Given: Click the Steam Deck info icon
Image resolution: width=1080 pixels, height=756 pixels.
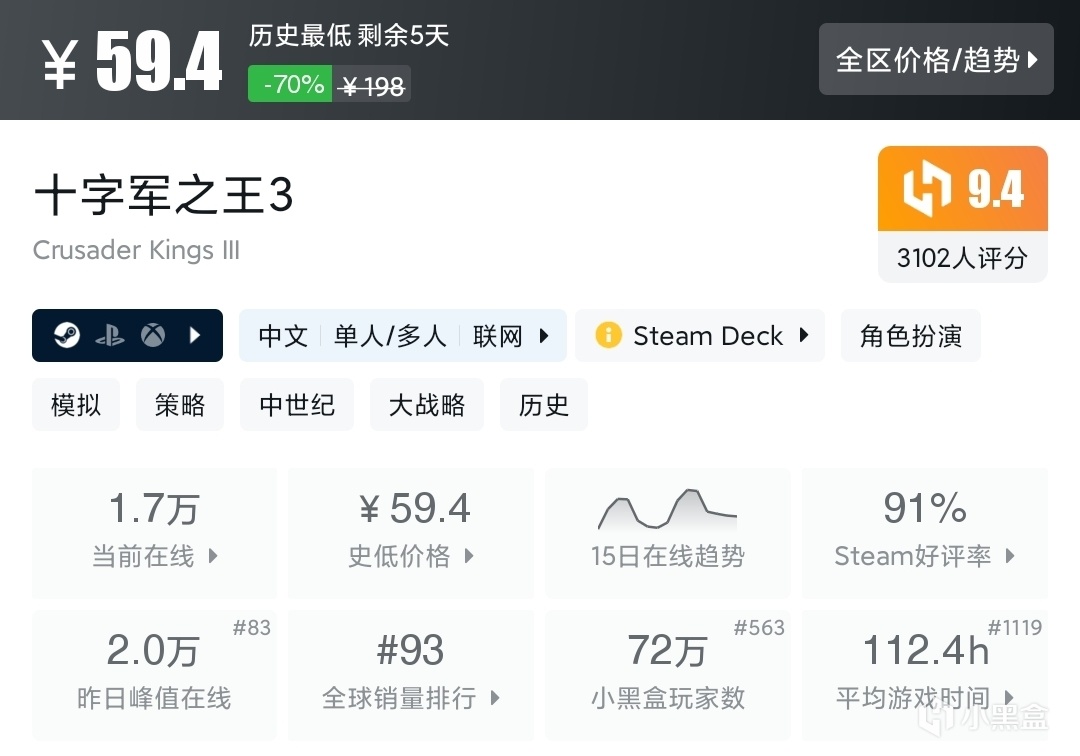Looking at the screenshot, I should 607,336.
